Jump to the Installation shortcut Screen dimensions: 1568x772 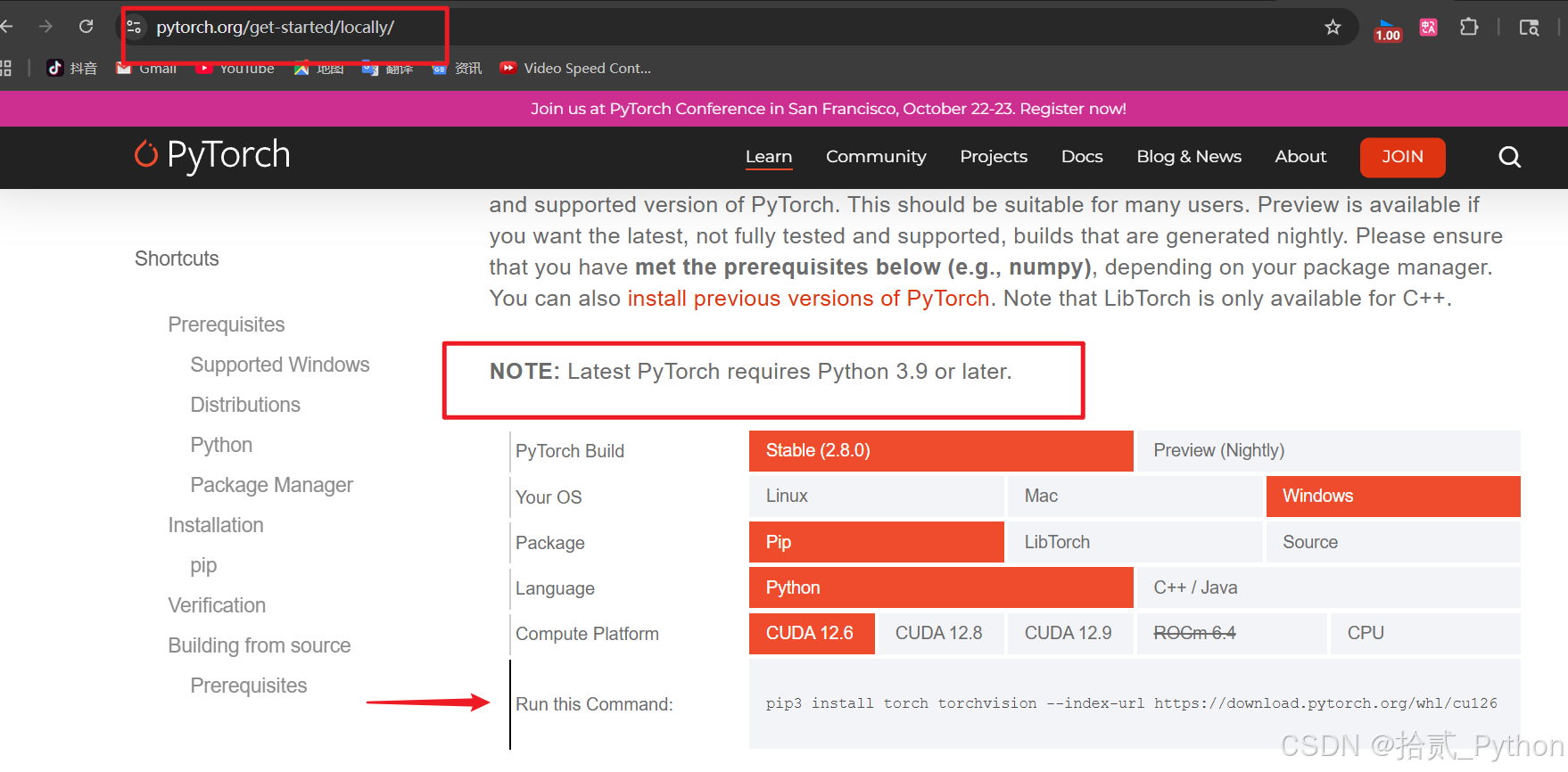216,525
